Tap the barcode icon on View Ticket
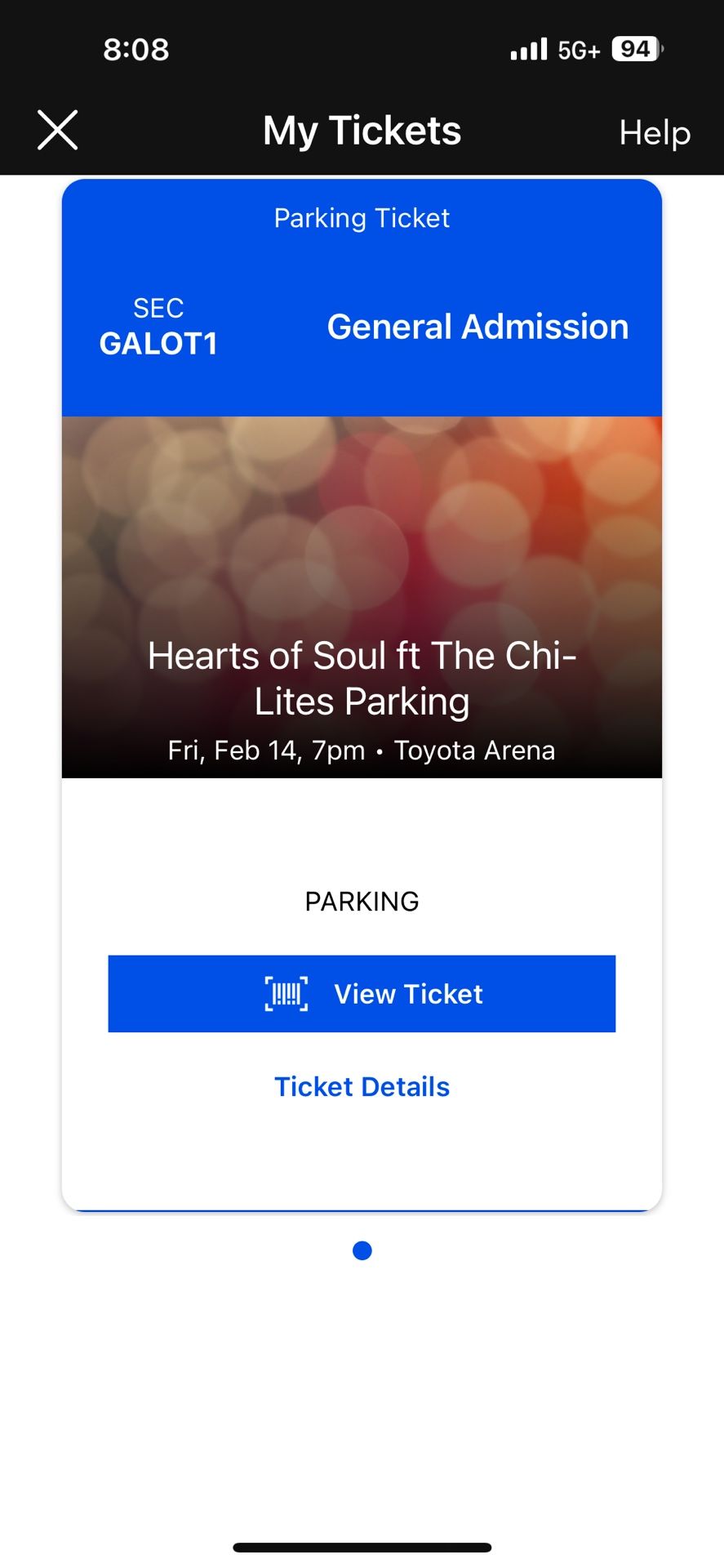This screenshot has height=1568, width=724. [x=286, y=994]
